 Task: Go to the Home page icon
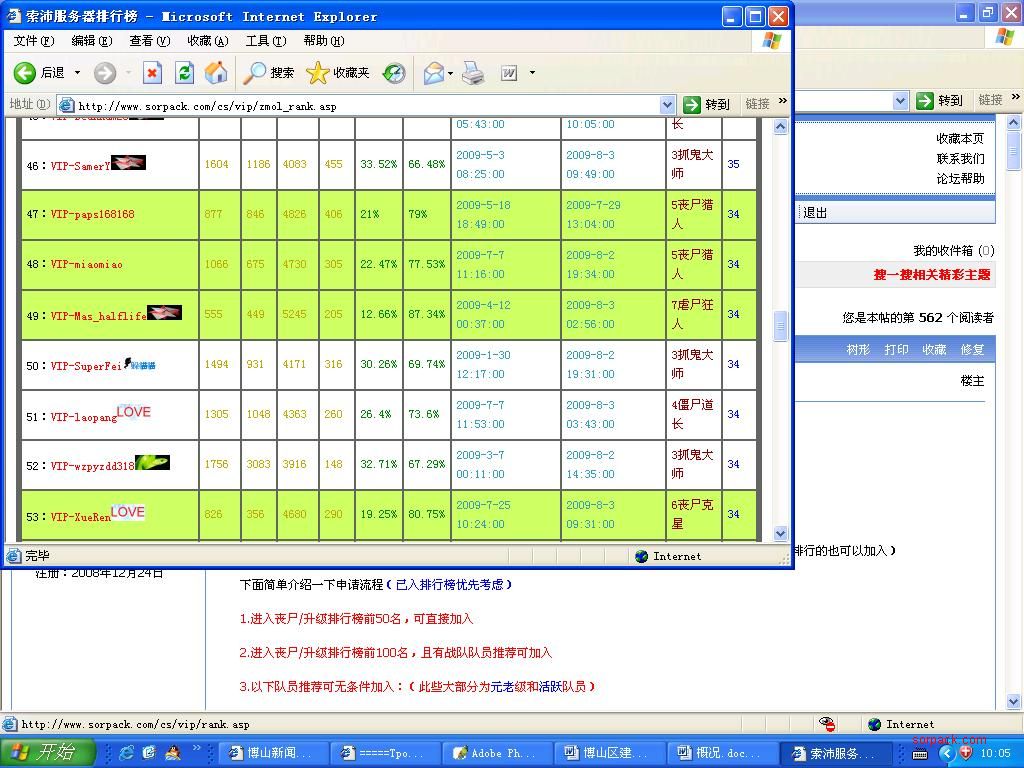click(215, 73)
